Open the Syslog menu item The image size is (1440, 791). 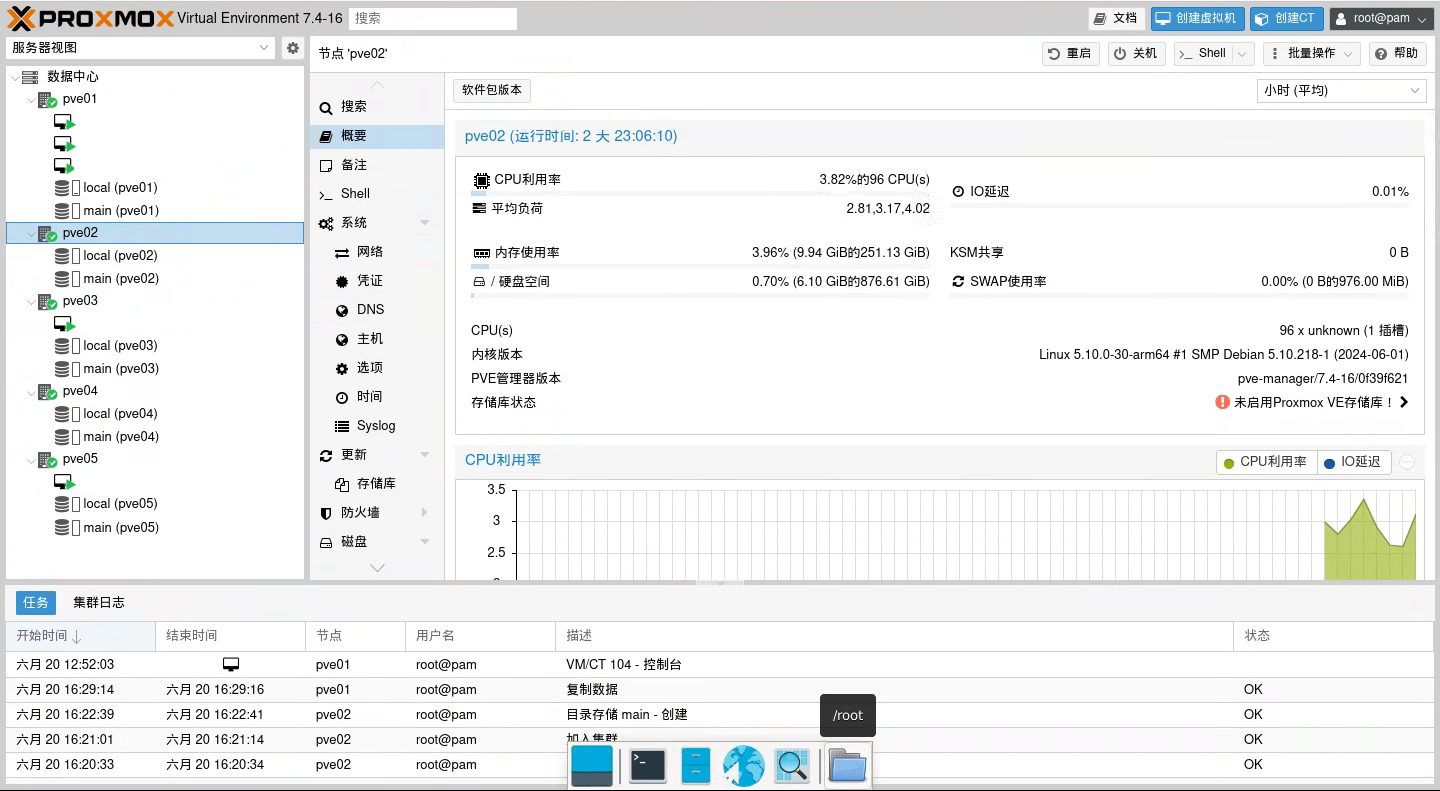[377, 426]
